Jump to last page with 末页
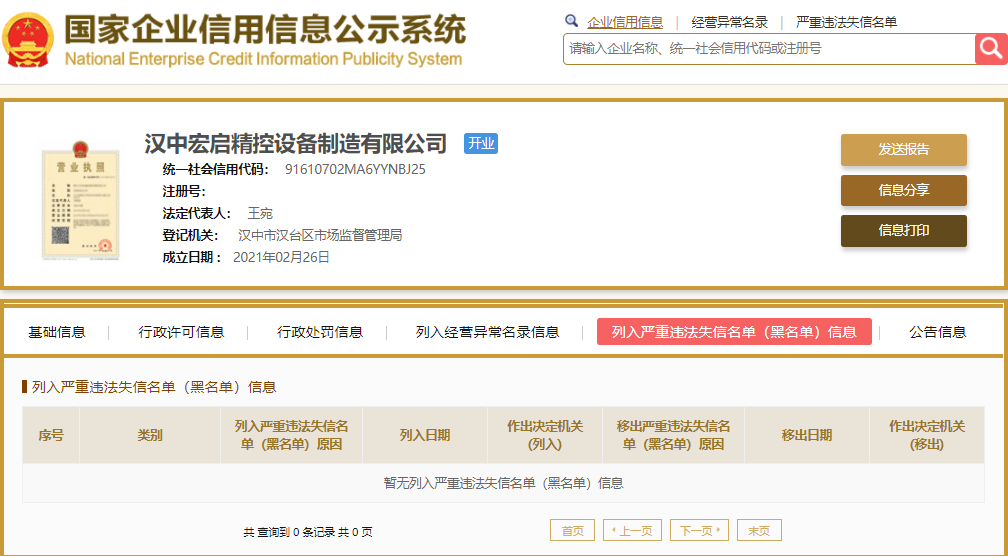The image size is (1008, 556). [x=759, y=530]
